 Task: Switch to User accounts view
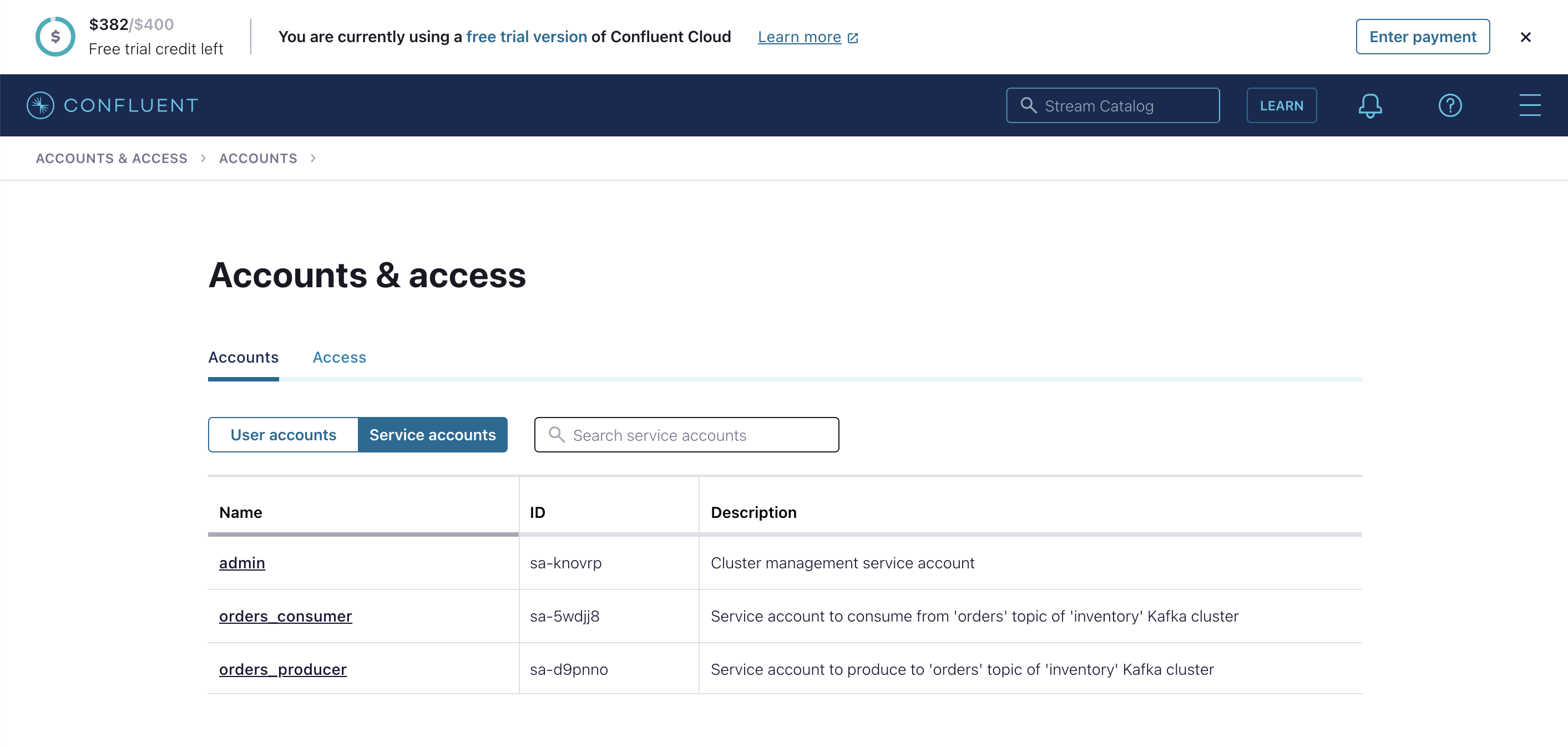(283, 434)
